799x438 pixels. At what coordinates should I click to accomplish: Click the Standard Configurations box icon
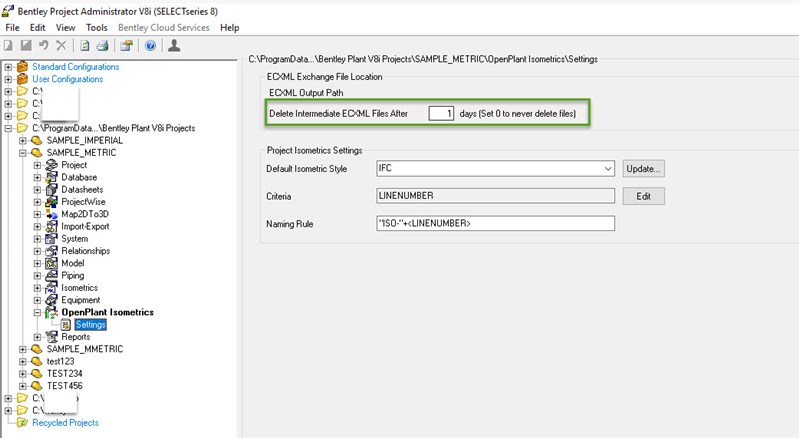pyautogui.click(x=22, y=67)
